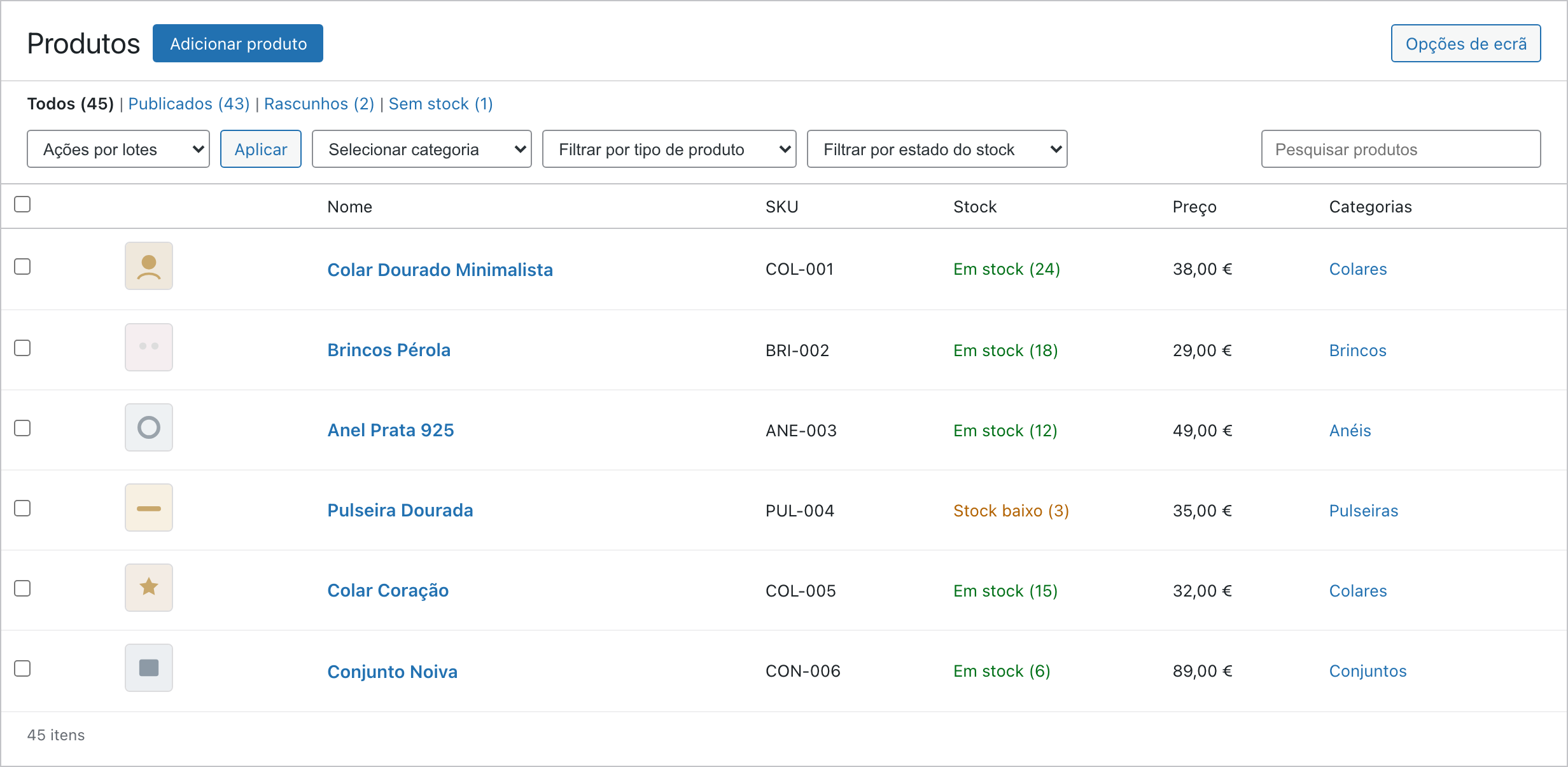Click the SKU COL-005 cell
The height and width of the screenshot is (767, 1568).
pos(801,591)
